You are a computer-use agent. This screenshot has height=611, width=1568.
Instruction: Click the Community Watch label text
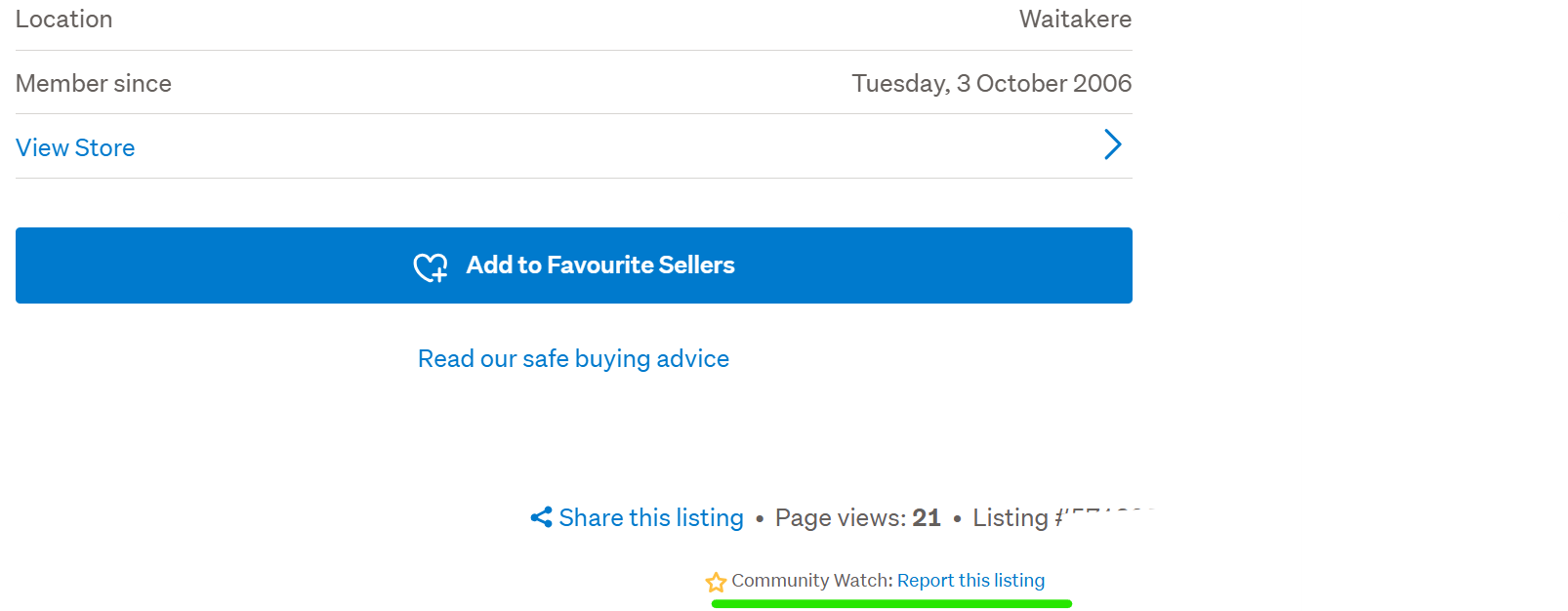pos(811,581)
